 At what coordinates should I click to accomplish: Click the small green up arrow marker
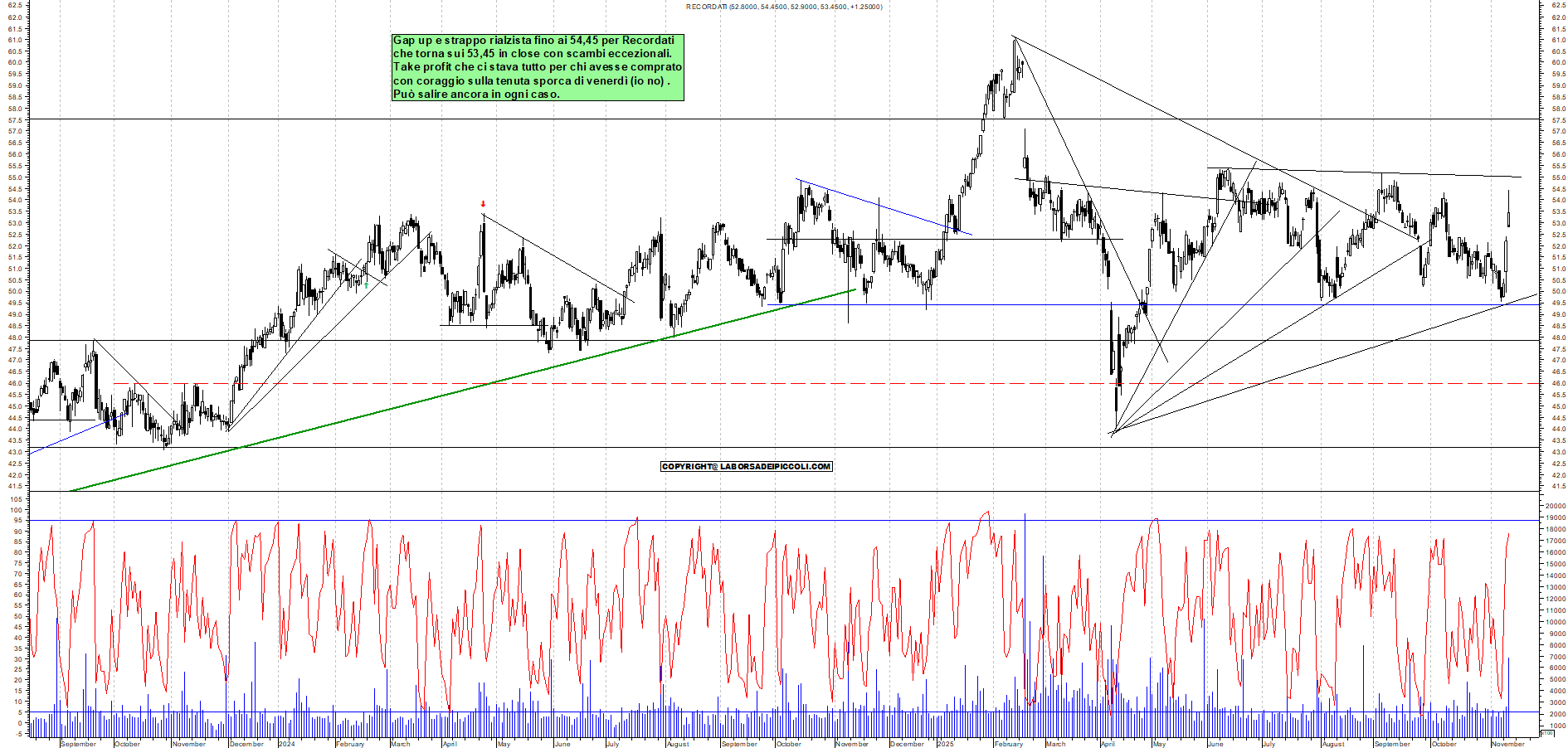(366, 284)
